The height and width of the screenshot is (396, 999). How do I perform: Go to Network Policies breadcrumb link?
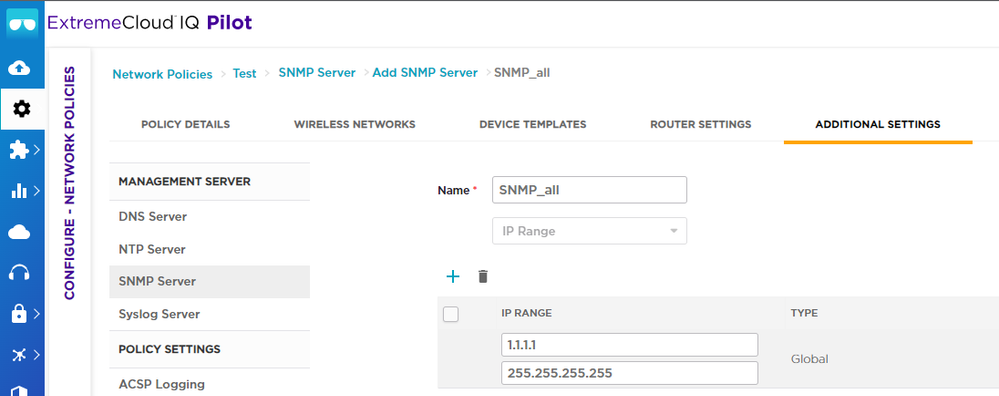tap(162, 74)
